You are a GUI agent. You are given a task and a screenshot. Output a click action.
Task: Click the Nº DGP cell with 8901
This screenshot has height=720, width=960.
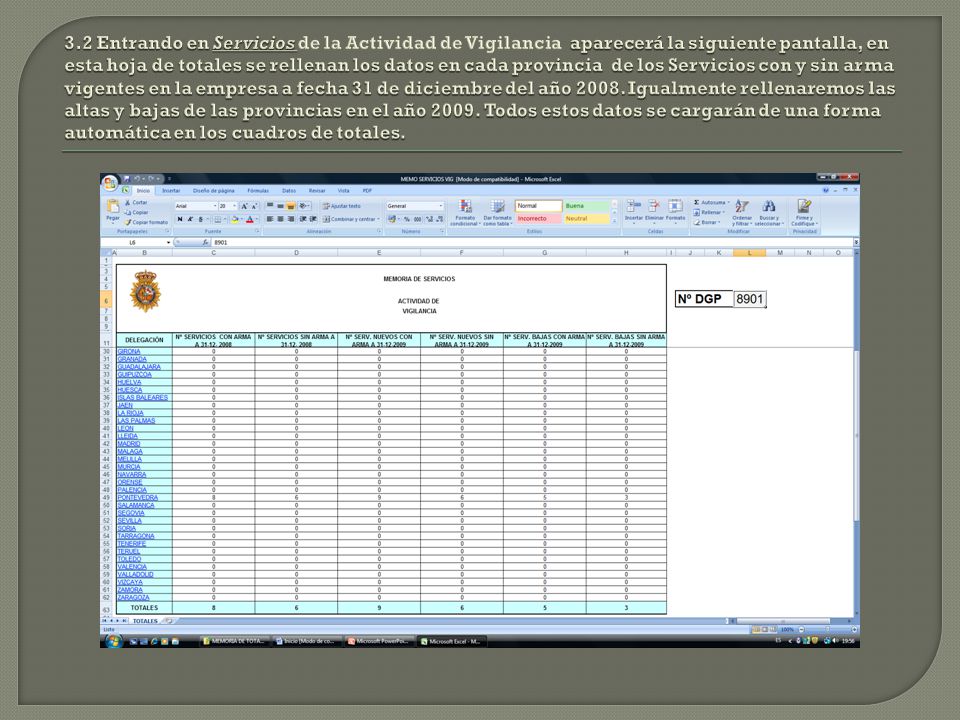click(749, 299)
